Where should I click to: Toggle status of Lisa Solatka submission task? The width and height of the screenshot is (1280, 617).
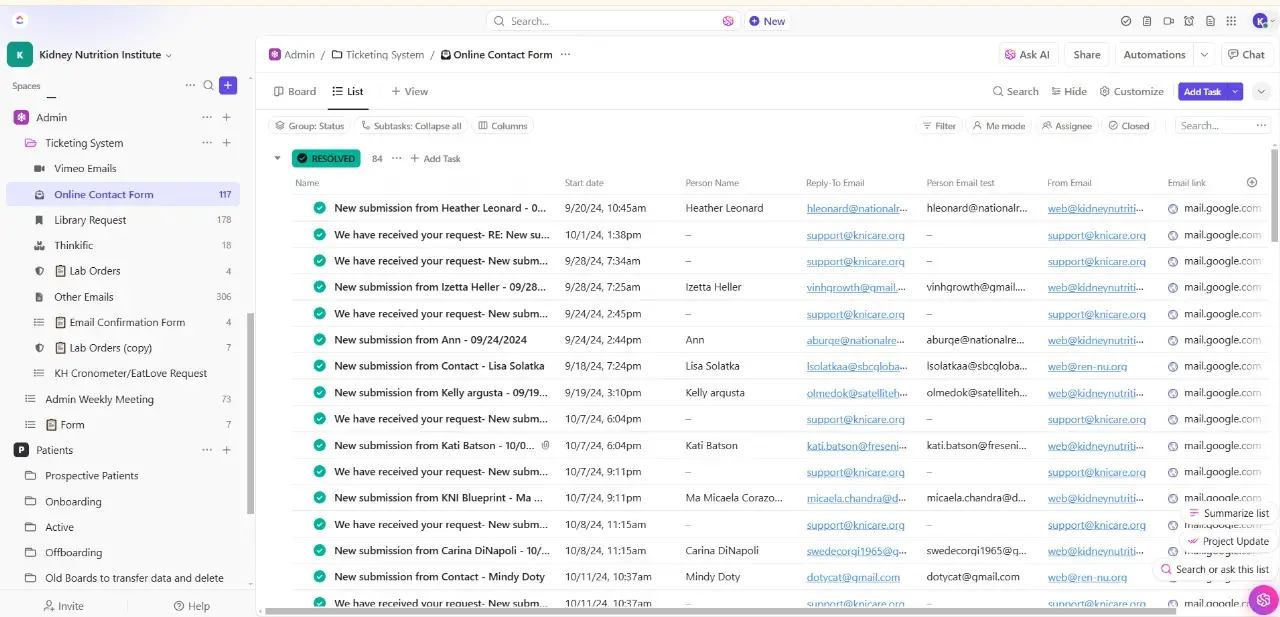[319, 366]
